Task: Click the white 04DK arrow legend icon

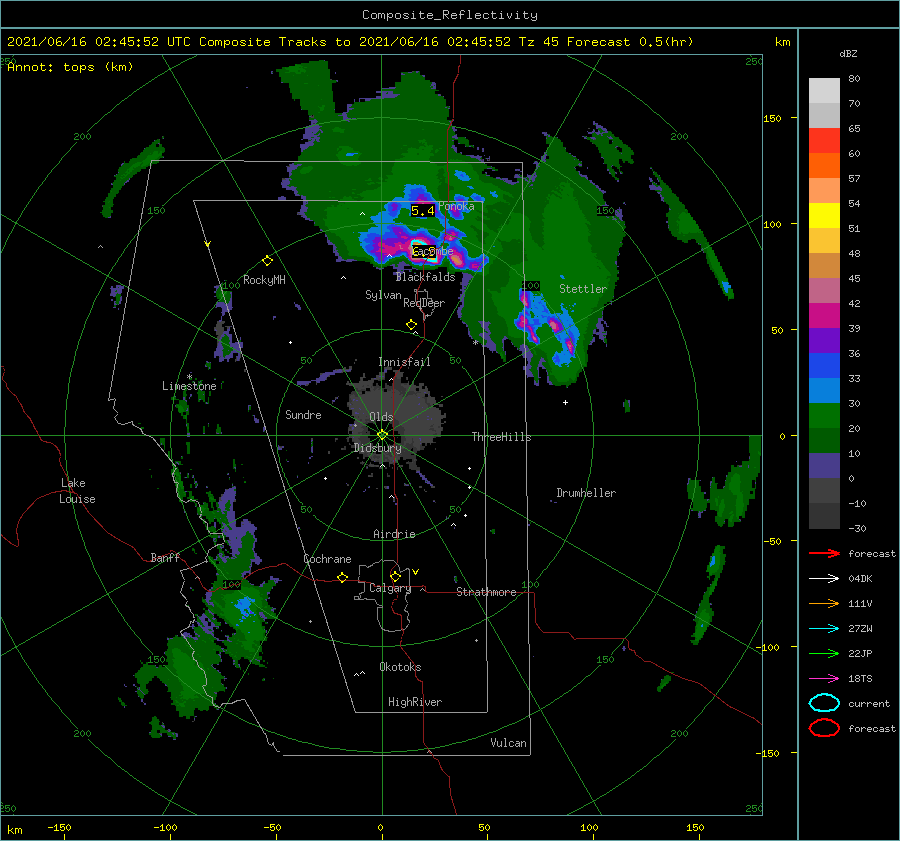Action: pos(824,578)
